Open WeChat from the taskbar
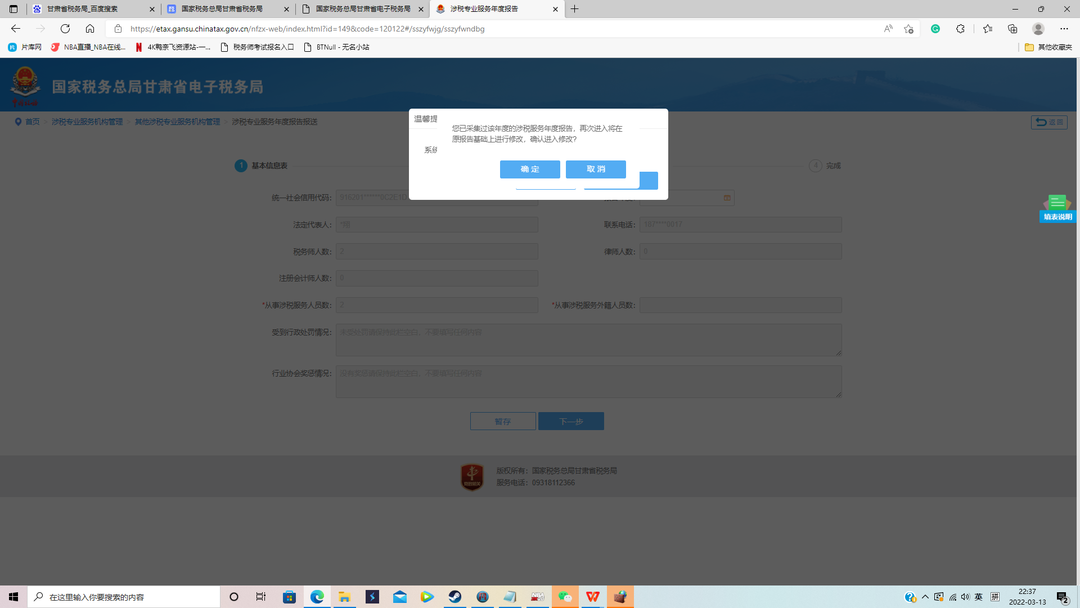1080x608 pixels. (x=565, y=597)
